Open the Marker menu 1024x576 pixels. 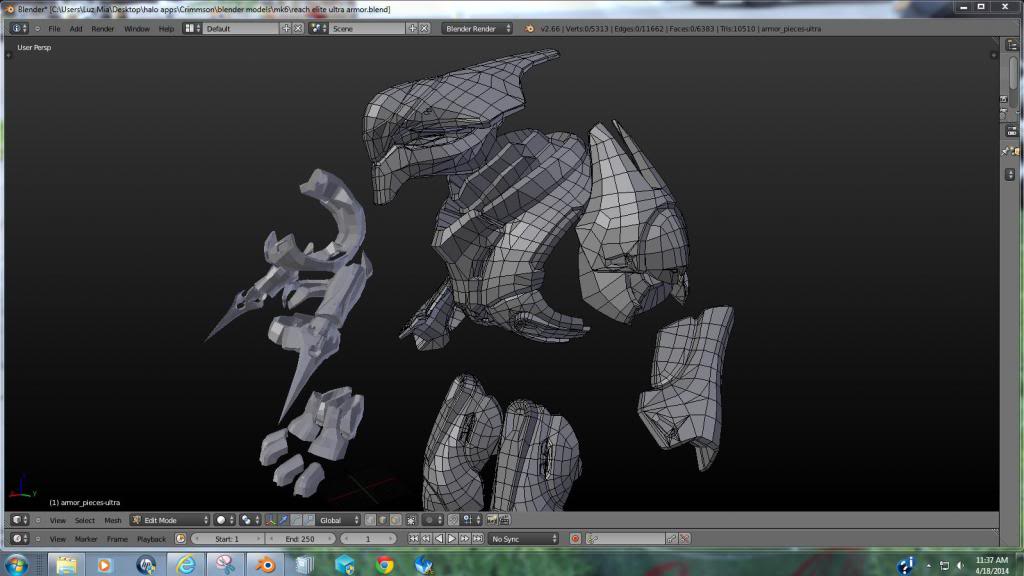[86, 539]
